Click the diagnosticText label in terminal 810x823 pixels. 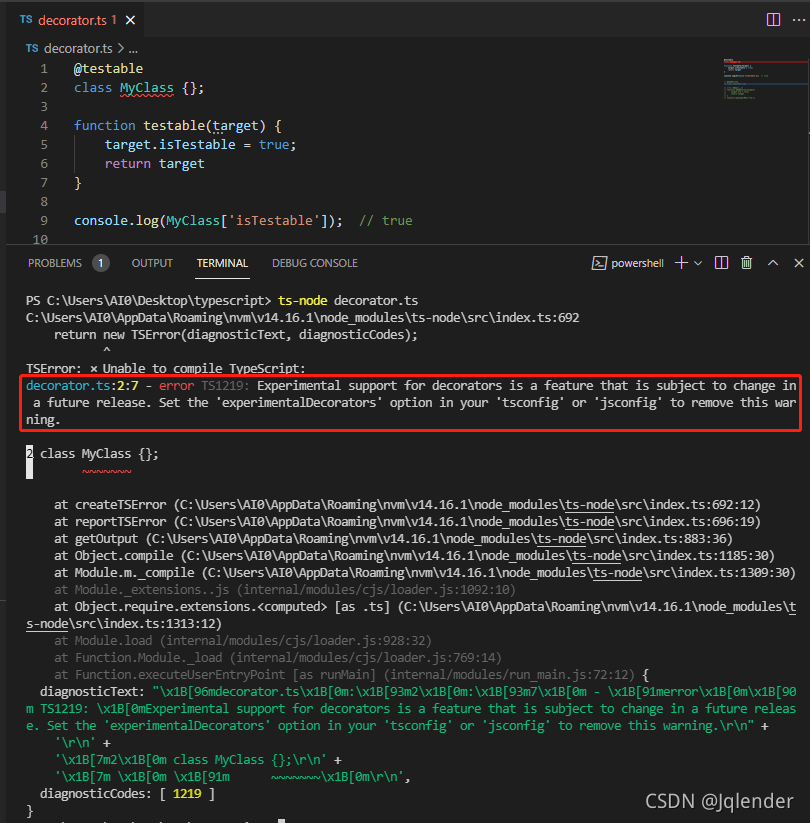click(x=92, y=692)
